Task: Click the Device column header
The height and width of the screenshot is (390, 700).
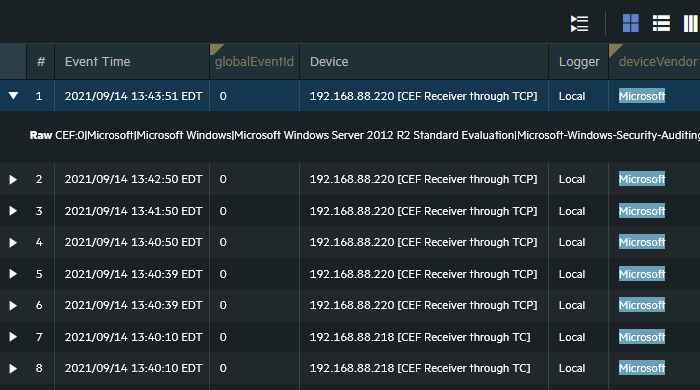Action: click(424, 62)
